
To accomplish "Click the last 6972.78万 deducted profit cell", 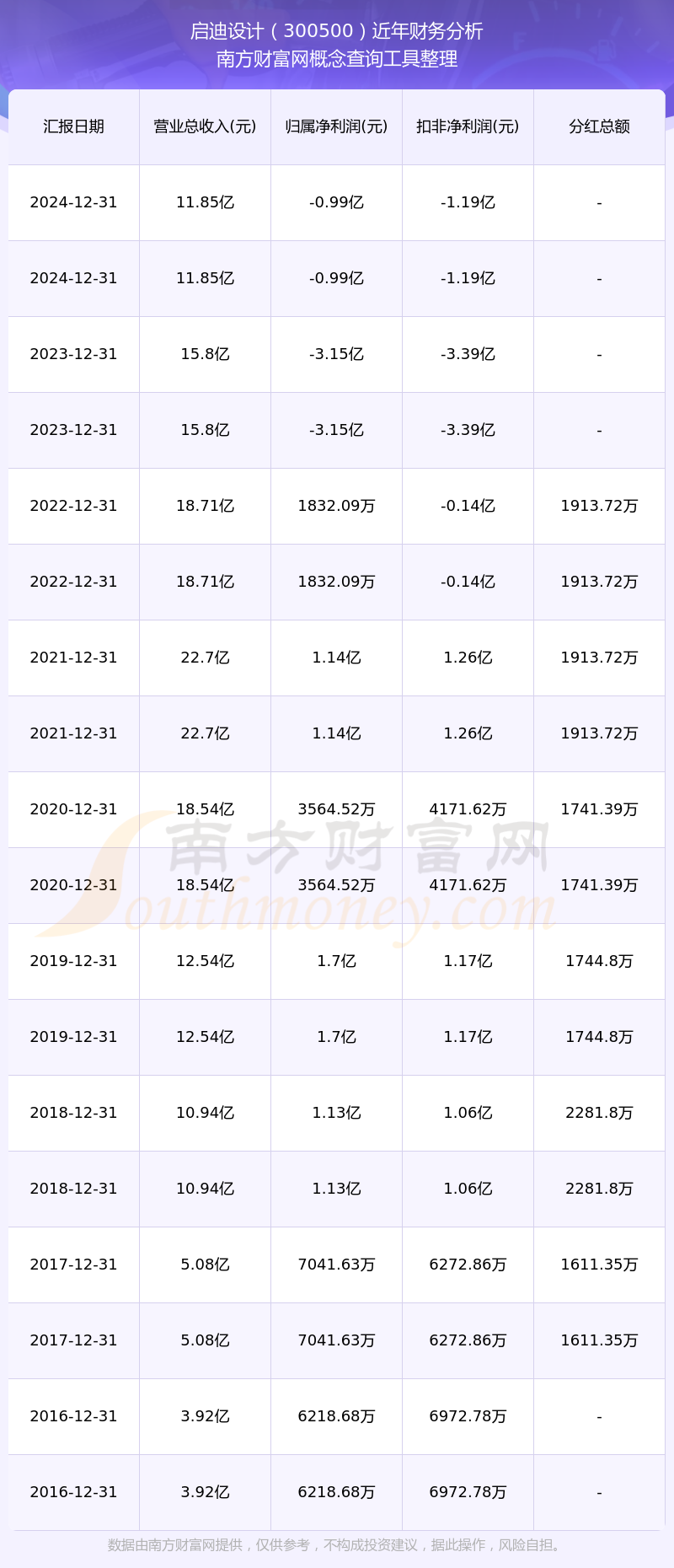I will pos(468,1492).
